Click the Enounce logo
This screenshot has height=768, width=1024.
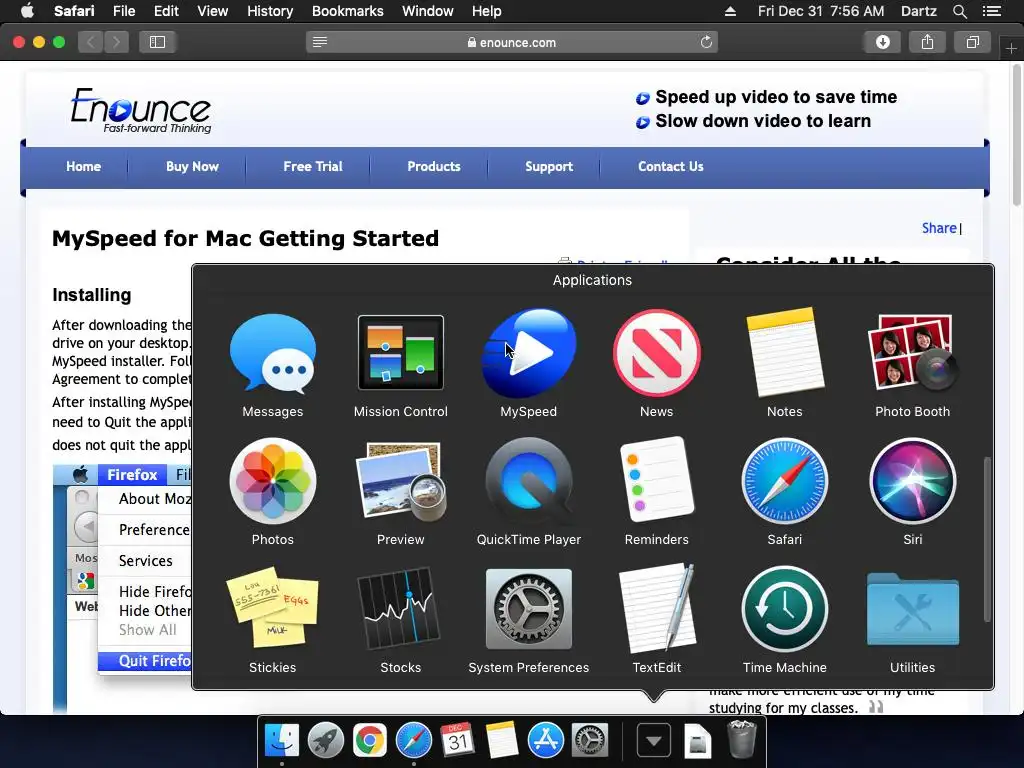pyautogui.click(x=140, y=110)
